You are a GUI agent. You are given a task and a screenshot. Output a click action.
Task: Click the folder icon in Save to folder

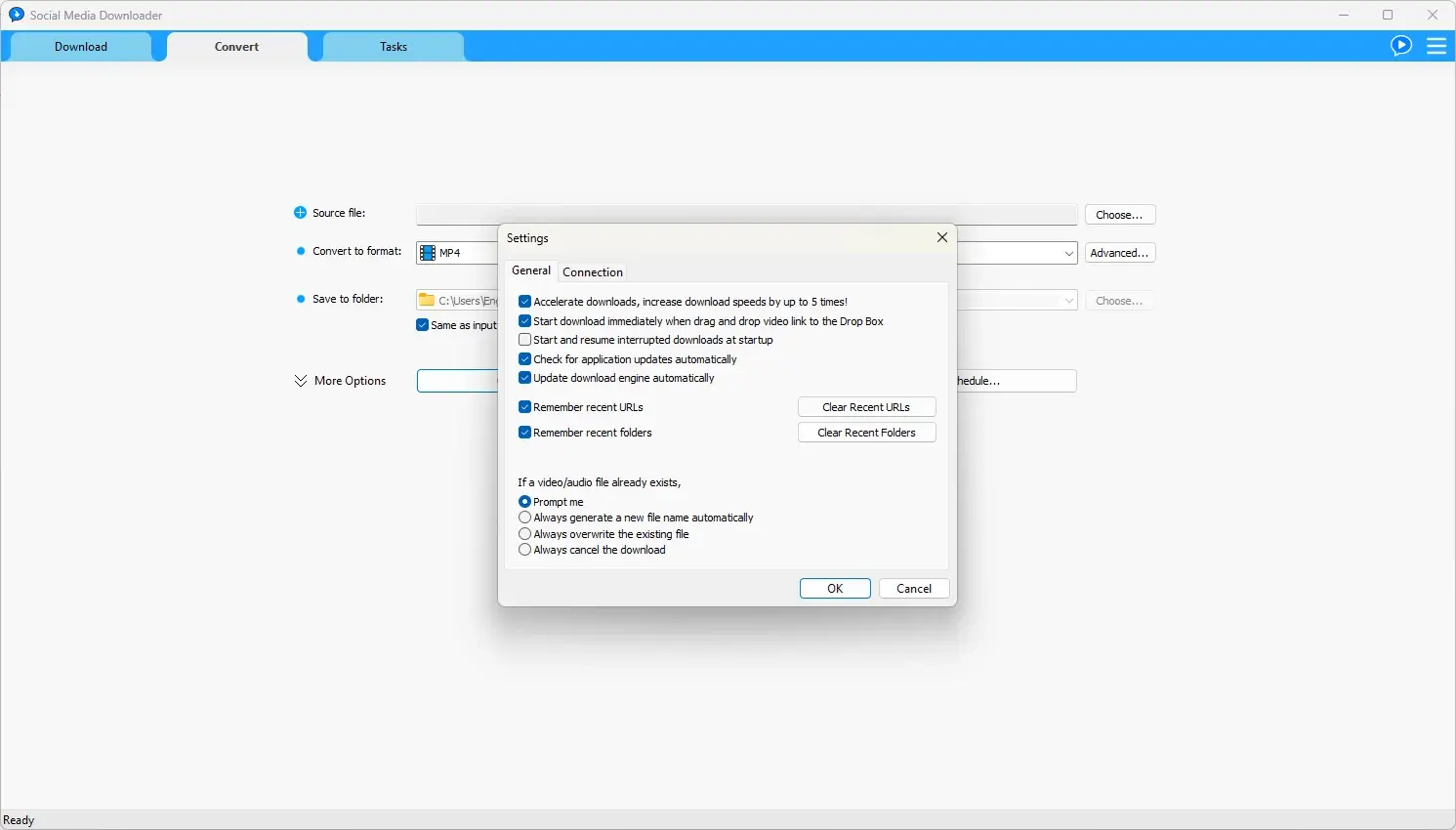427,300
